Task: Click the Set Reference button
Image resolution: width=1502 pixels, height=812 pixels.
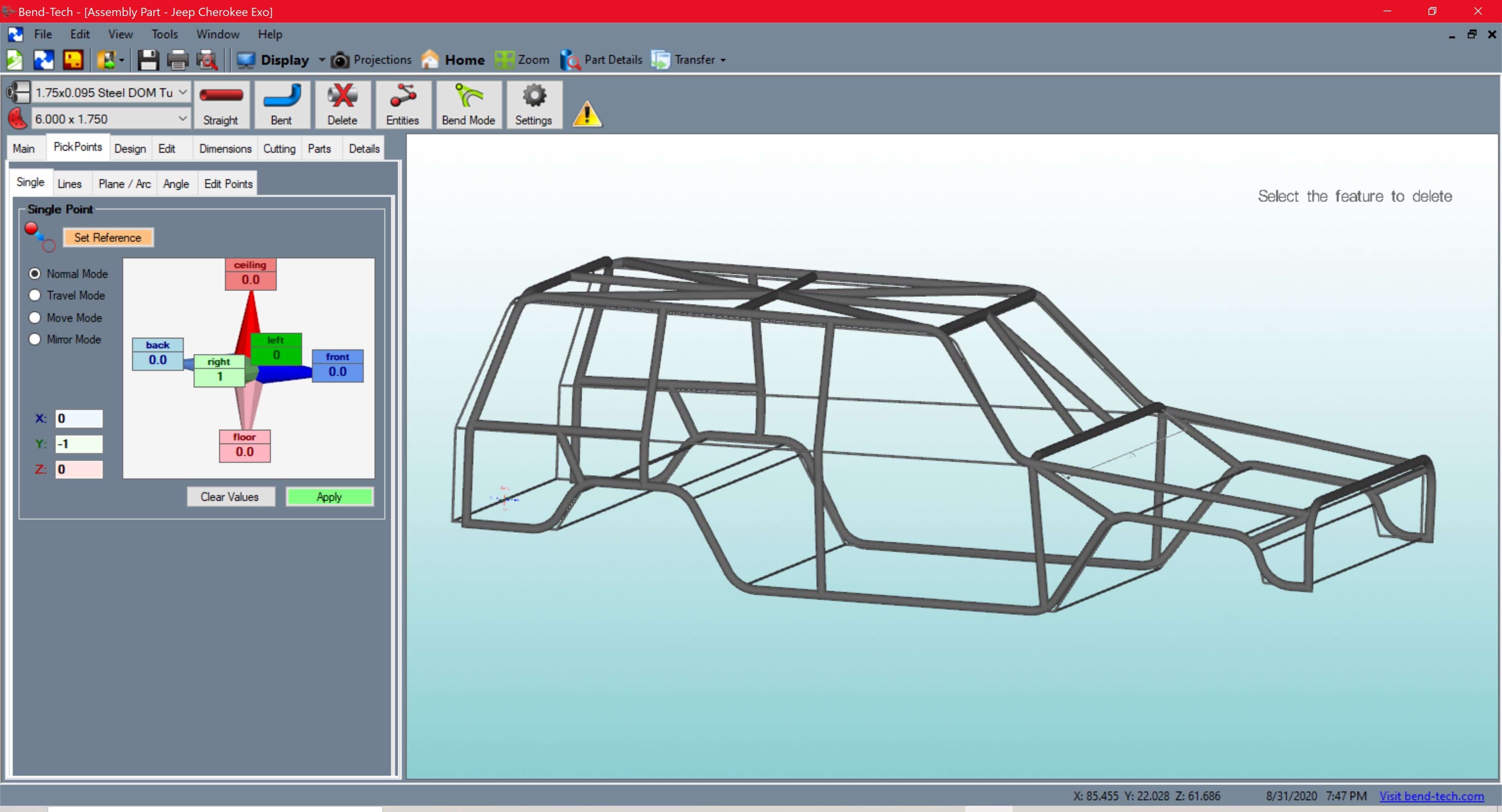Action: click(108, 237)
